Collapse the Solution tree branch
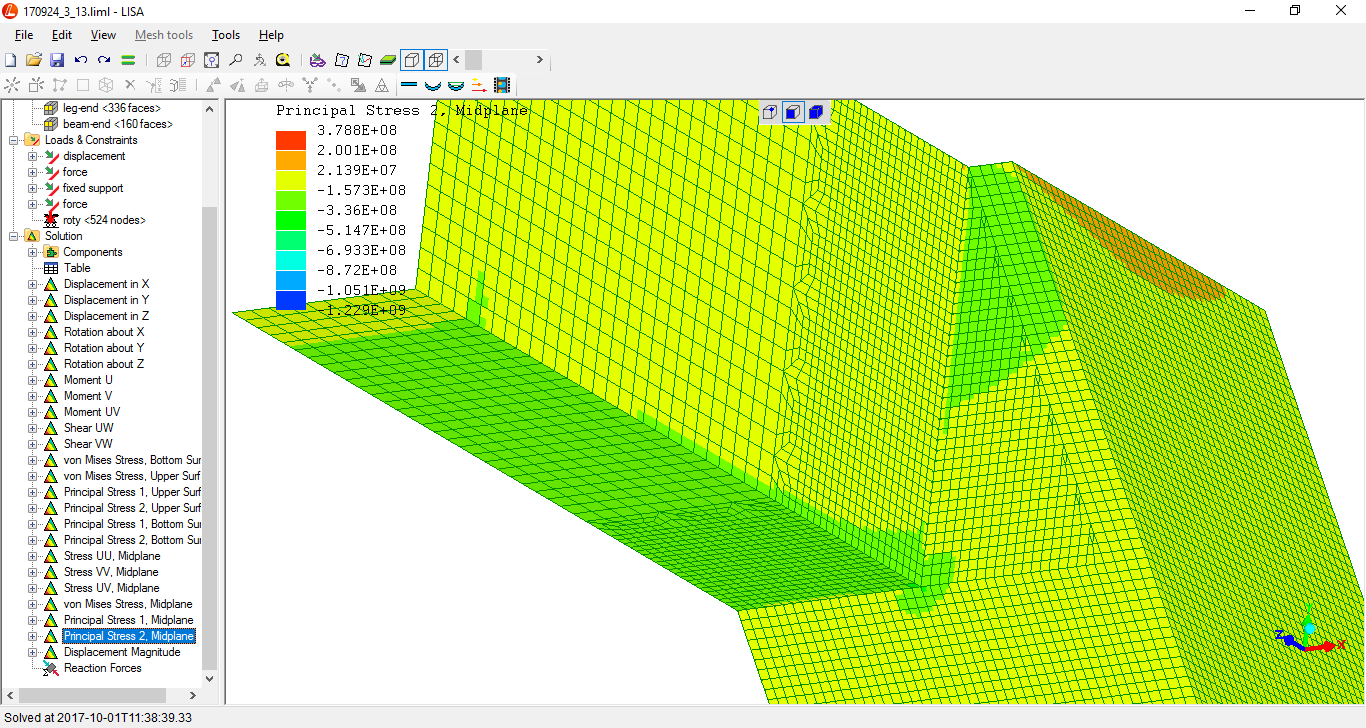 [15, 236]
